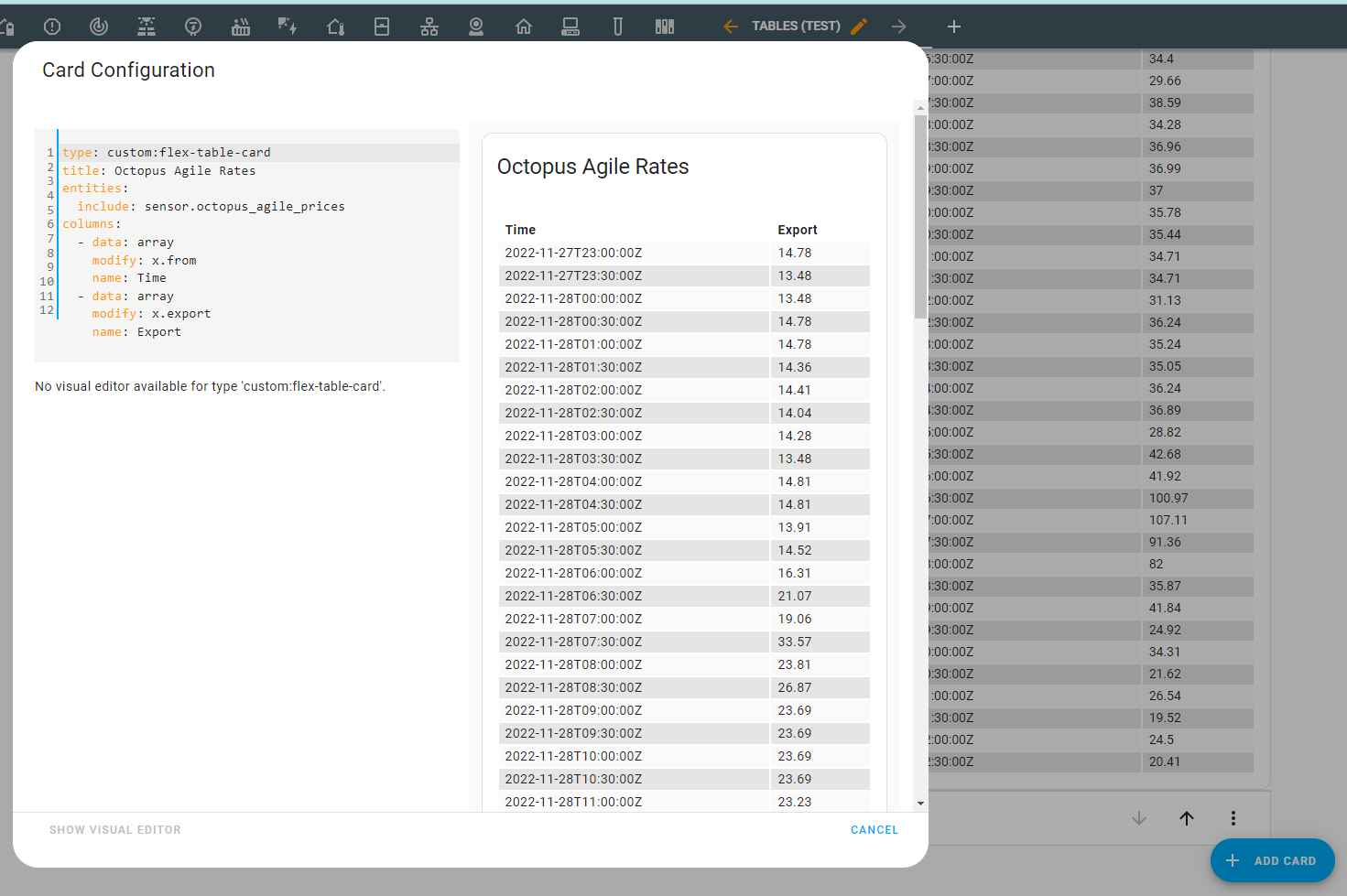
Task: Move card up with arrow
Action: tap(1187, 818)
